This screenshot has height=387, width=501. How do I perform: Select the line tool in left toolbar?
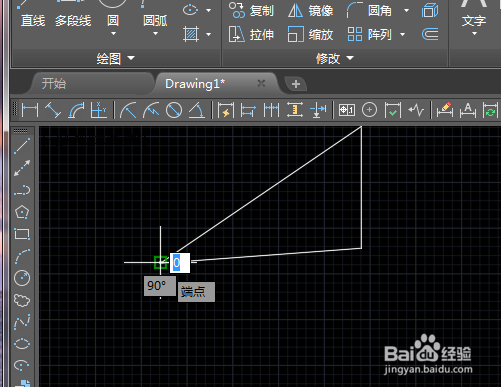(x=22, y=146)
